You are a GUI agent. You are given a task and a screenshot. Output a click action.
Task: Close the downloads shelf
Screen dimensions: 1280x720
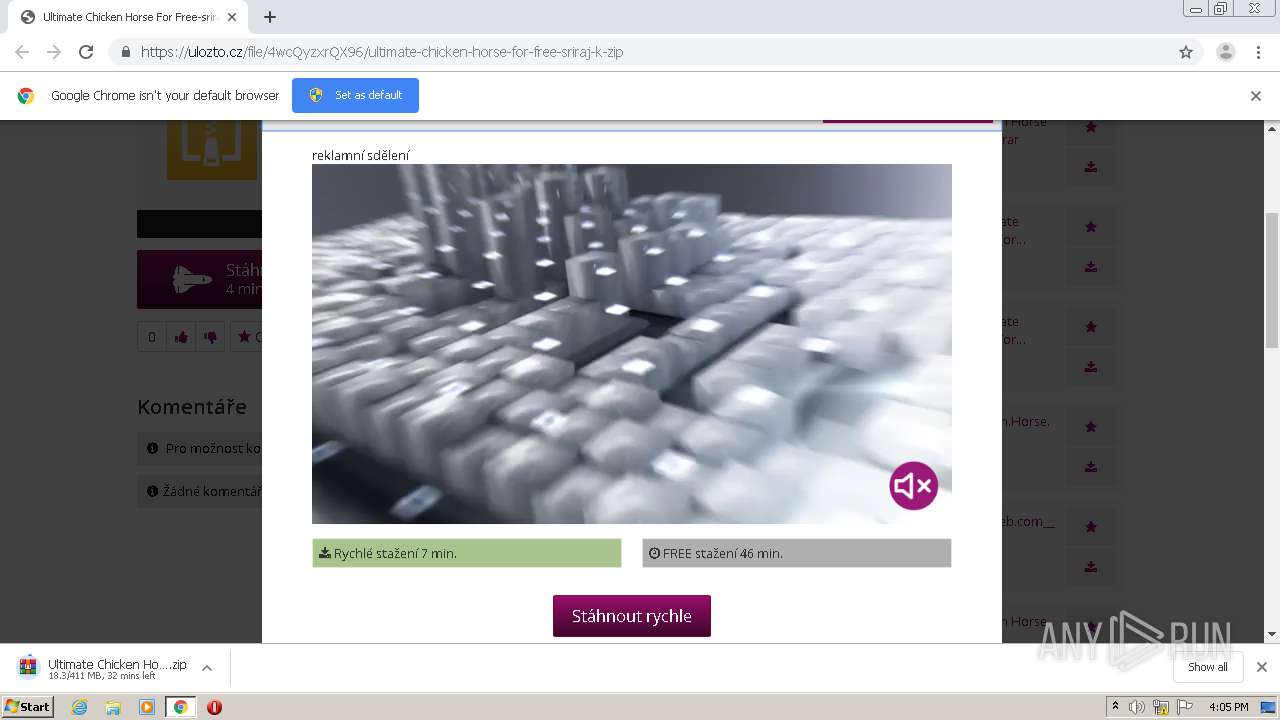point(1261,667)
